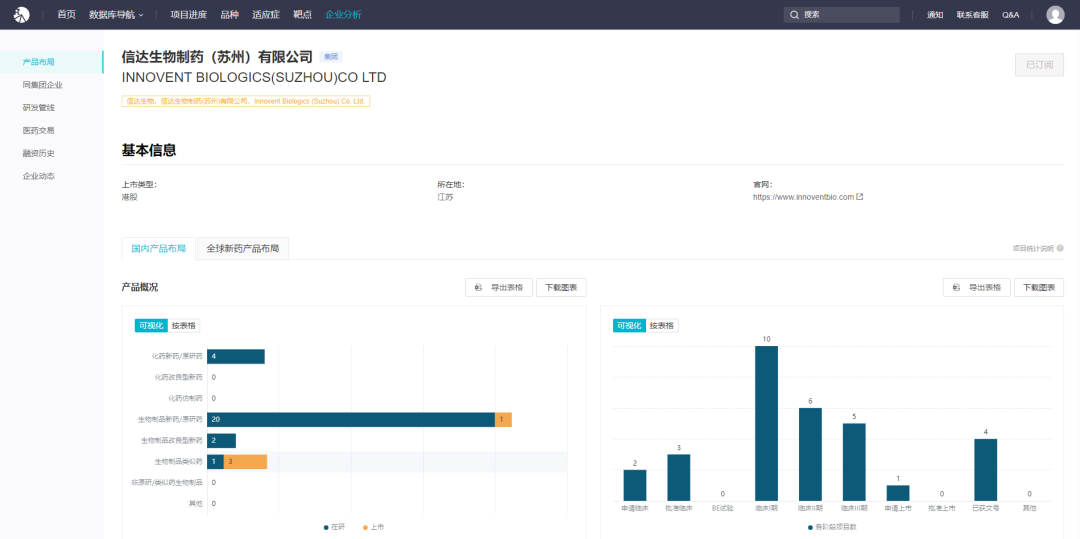The width and height of the screenshot is (1080, 539).
Task: Open the Q&A link
Action: point(1010,14)
